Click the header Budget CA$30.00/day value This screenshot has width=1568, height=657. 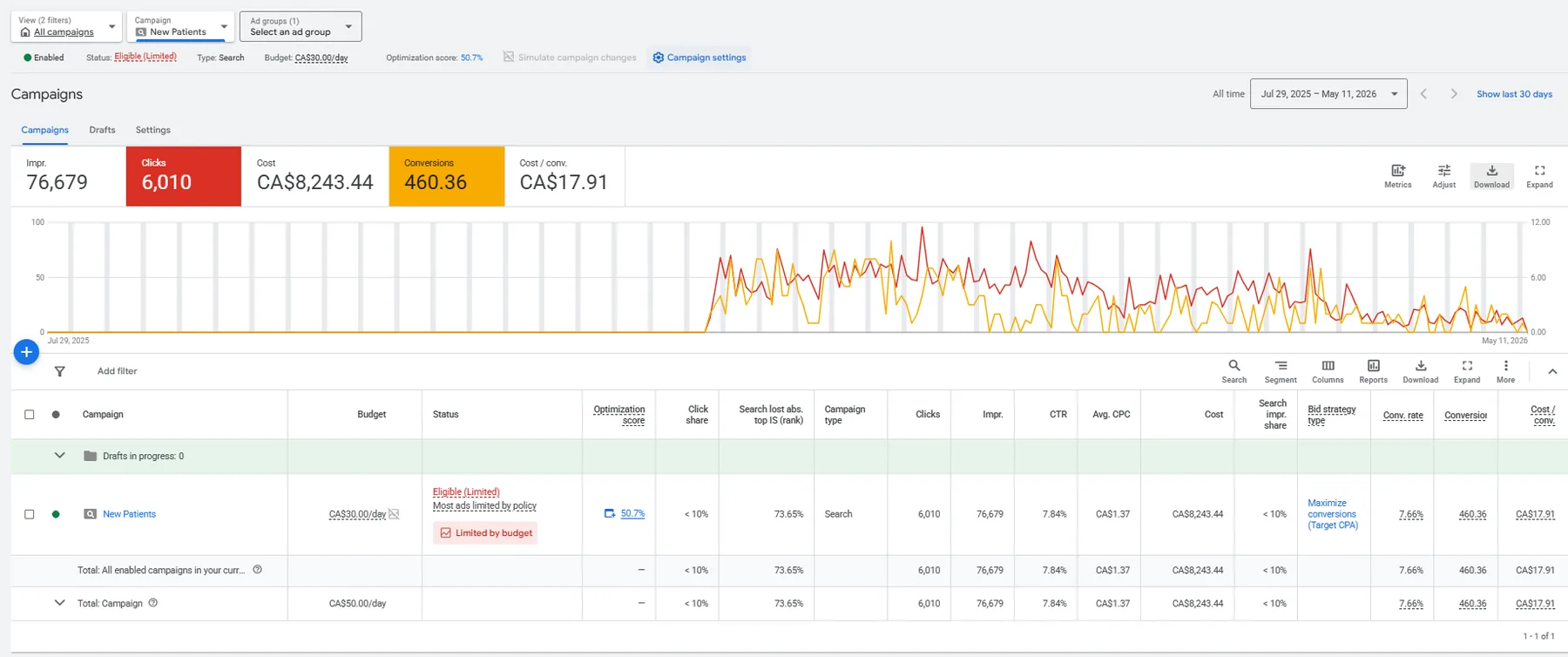pyautogui.click(x=321, y=58)
